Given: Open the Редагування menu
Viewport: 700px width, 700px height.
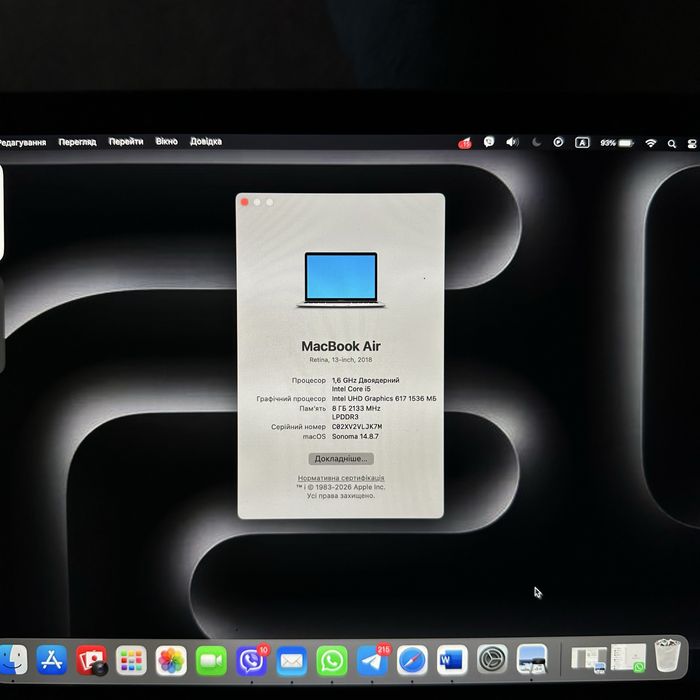Looking at the screenshot, I should [22, 142].
